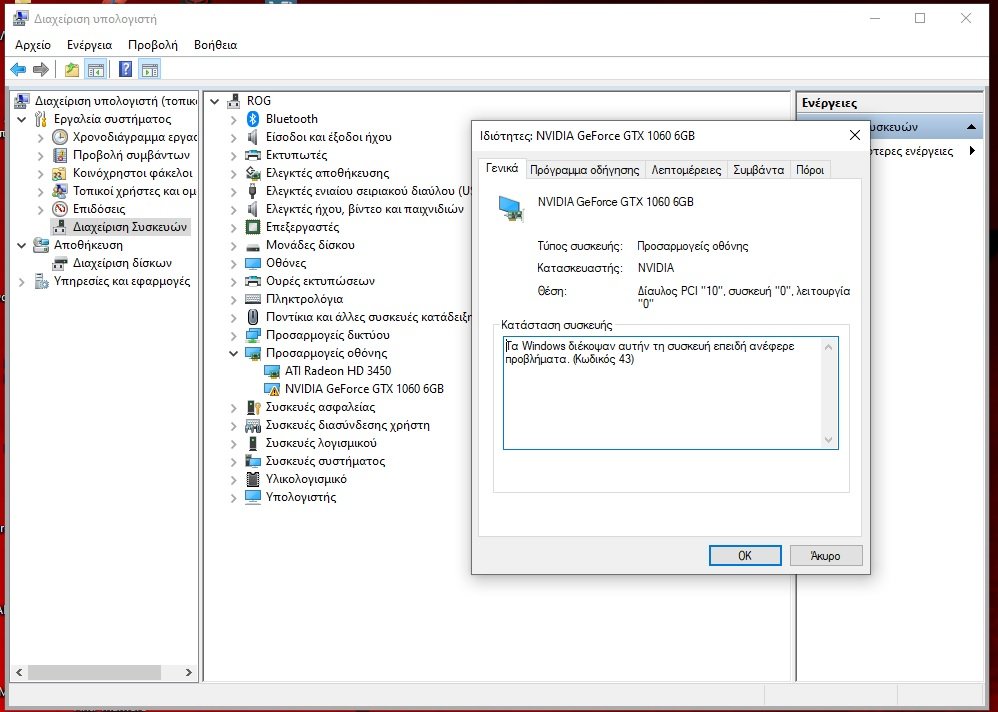Viewport: 998px width, 712px height.
Task: Switch to the Συμβάντα tab
Action: [758, 170]
